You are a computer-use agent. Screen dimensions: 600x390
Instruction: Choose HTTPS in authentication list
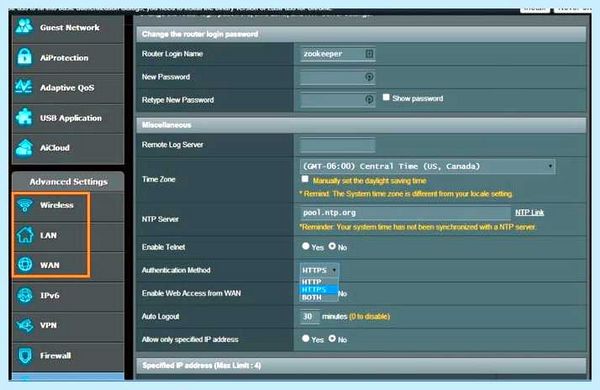319,289
